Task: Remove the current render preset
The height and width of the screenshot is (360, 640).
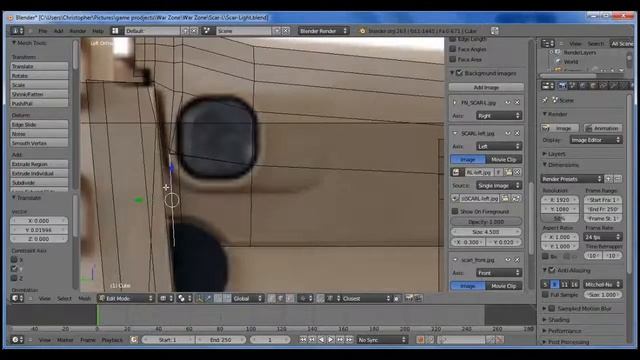Action: 618,179
